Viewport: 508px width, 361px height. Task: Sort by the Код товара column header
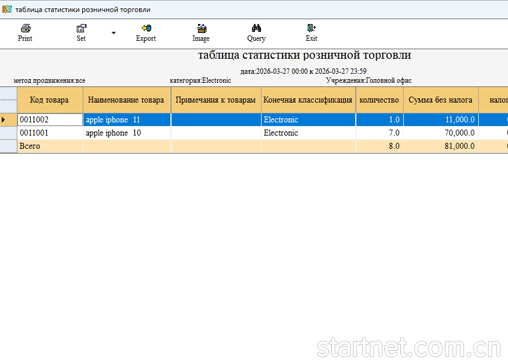tap(50, 100)
